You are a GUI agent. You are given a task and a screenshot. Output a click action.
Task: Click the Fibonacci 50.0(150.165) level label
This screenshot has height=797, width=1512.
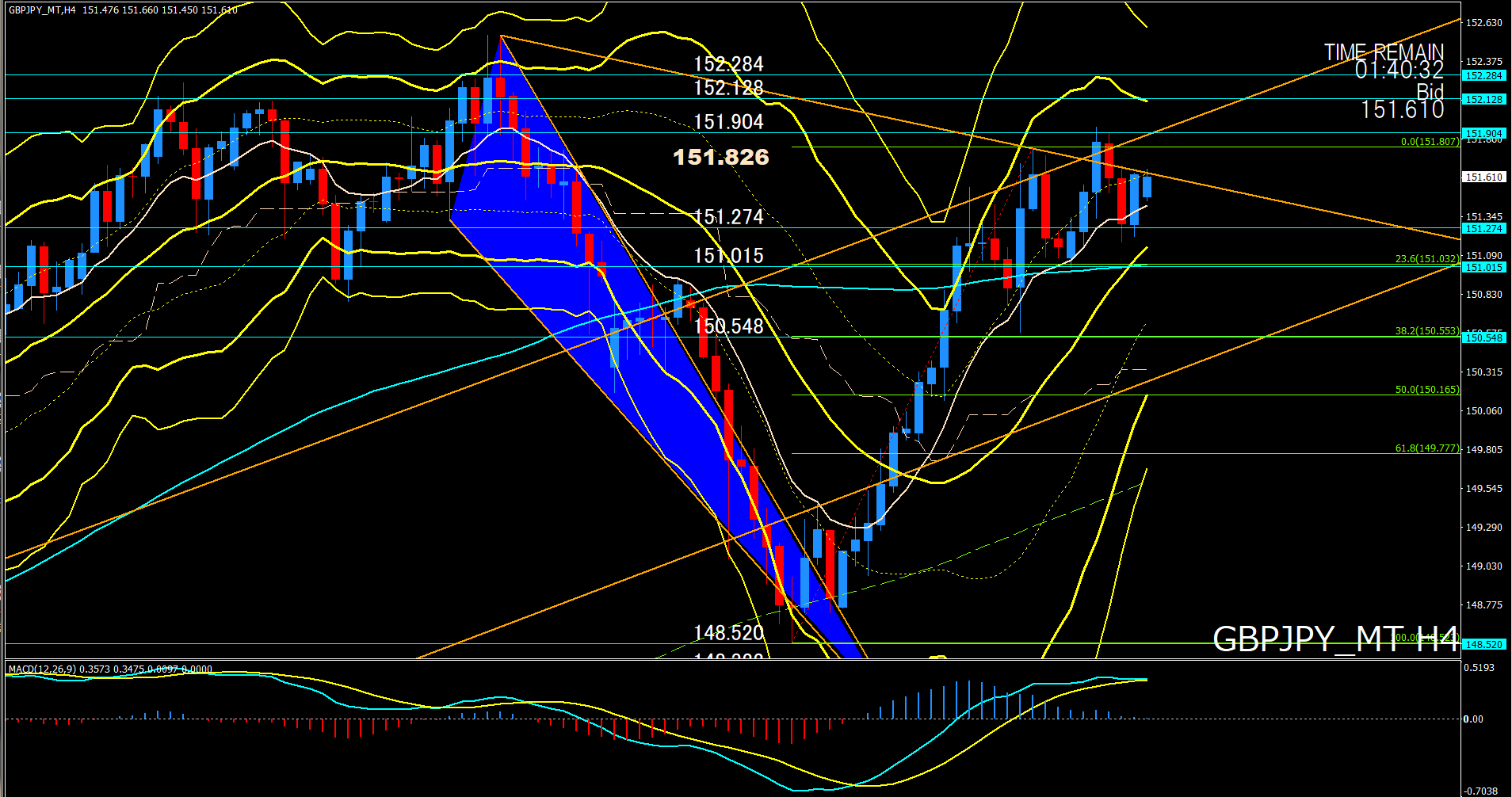1426,390
